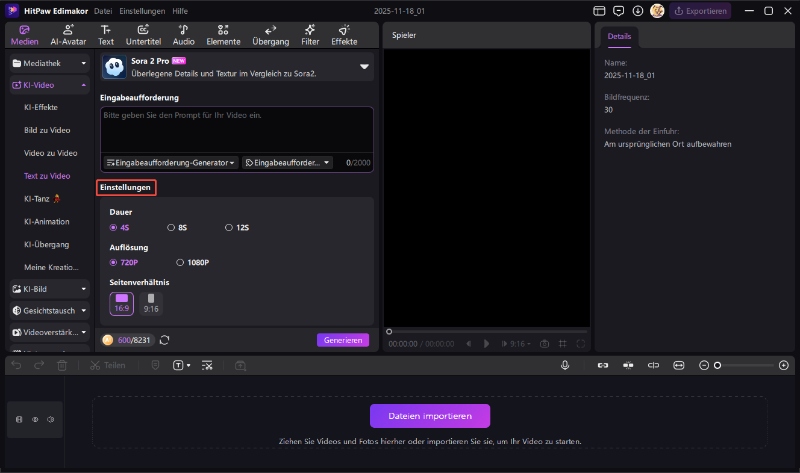Click the marker shield icon in timeline toolbar
800x473 pixels.
[x=156, y=365]
